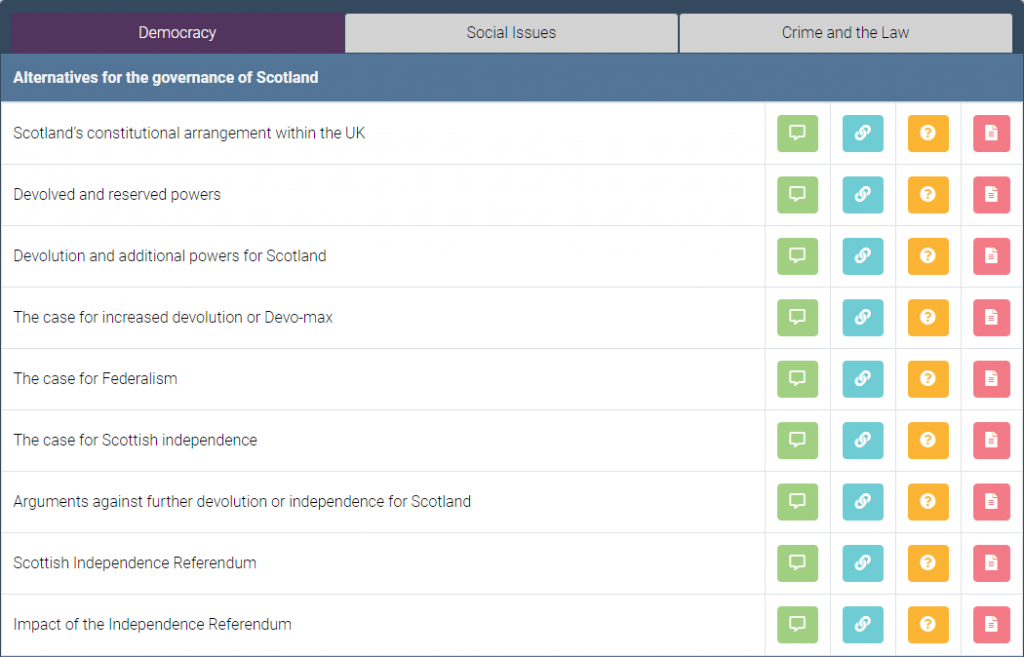Select the Democracy tab
This screenshot has width=1024, height=657.
click(177, 33)
